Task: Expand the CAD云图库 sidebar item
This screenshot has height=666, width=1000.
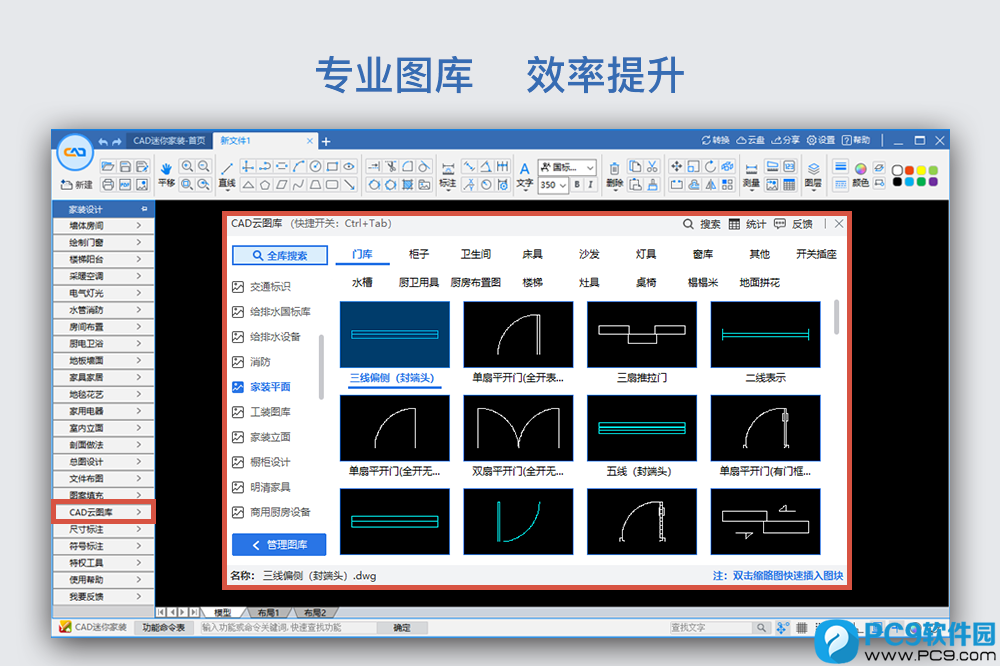Action: tap(103, 512)
